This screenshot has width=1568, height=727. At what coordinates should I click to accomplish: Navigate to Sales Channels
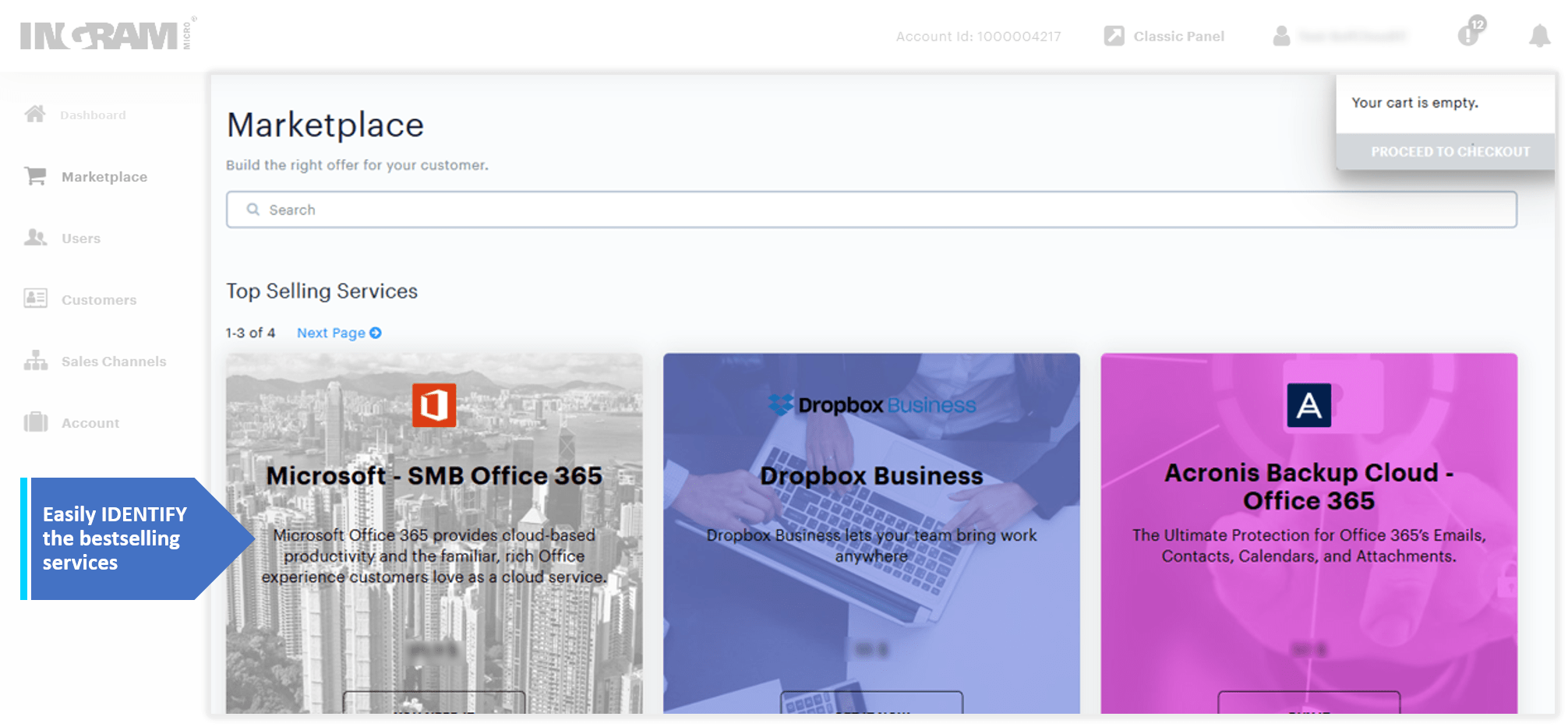pos(114,362)
